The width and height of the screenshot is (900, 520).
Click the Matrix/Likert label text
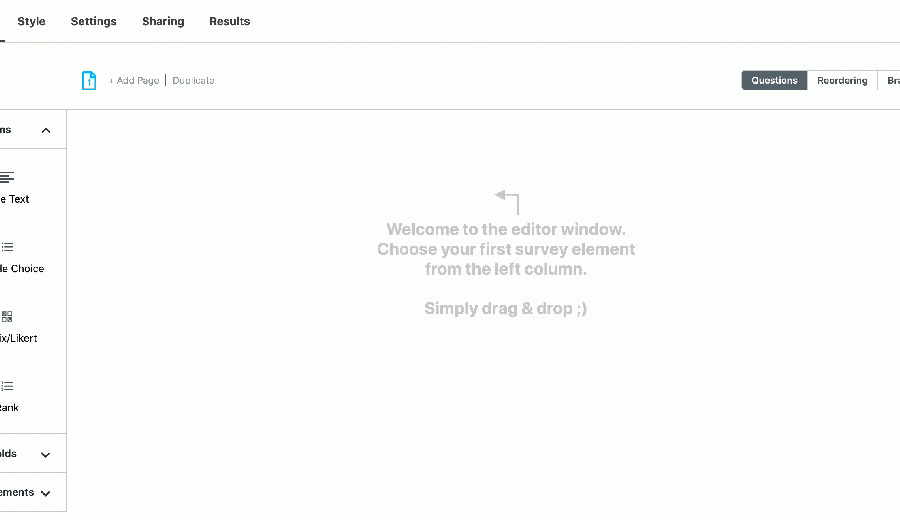coord(18,339)
